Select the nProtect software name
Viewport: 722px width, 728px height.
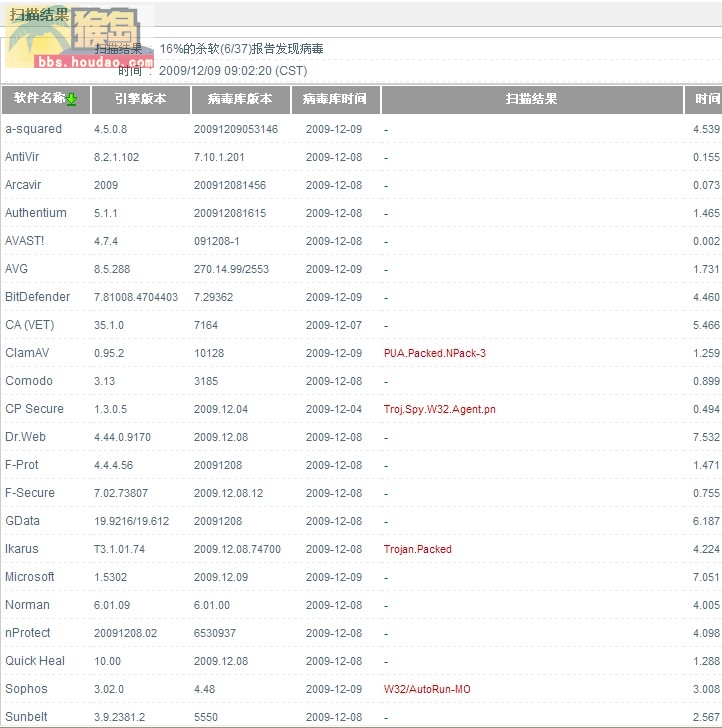[28, 633]
